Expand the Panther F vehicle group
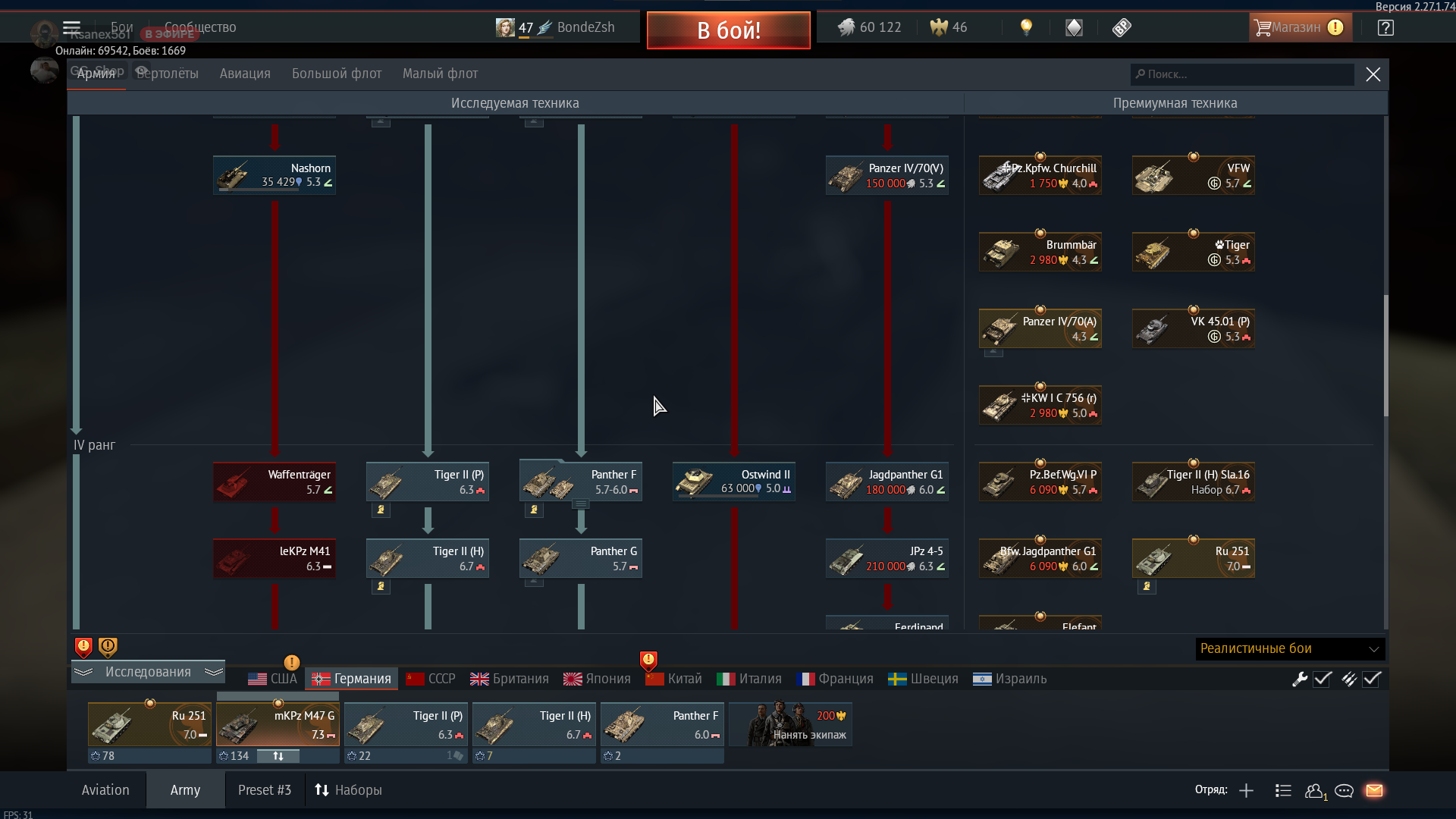The image size is (1456, 819). coord(580,504)
